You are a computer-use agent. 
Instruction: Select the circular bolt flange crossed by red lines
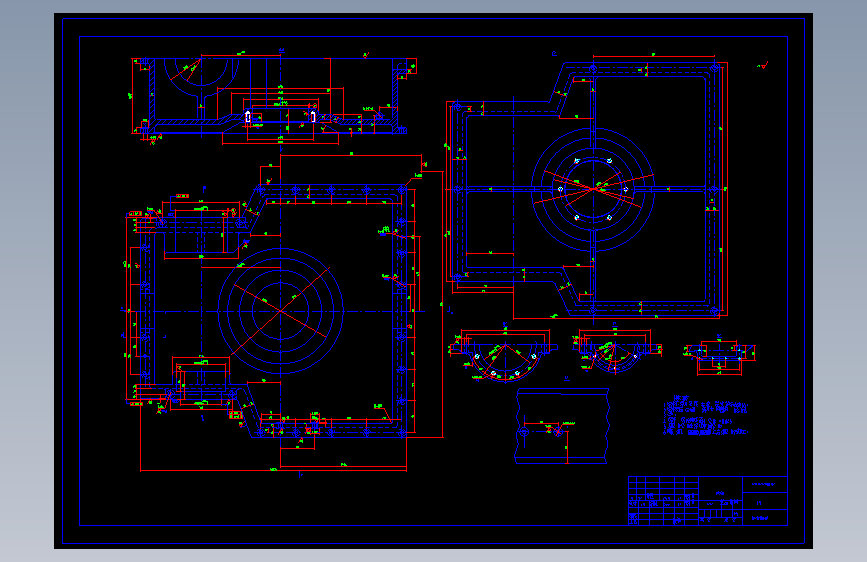593,189
